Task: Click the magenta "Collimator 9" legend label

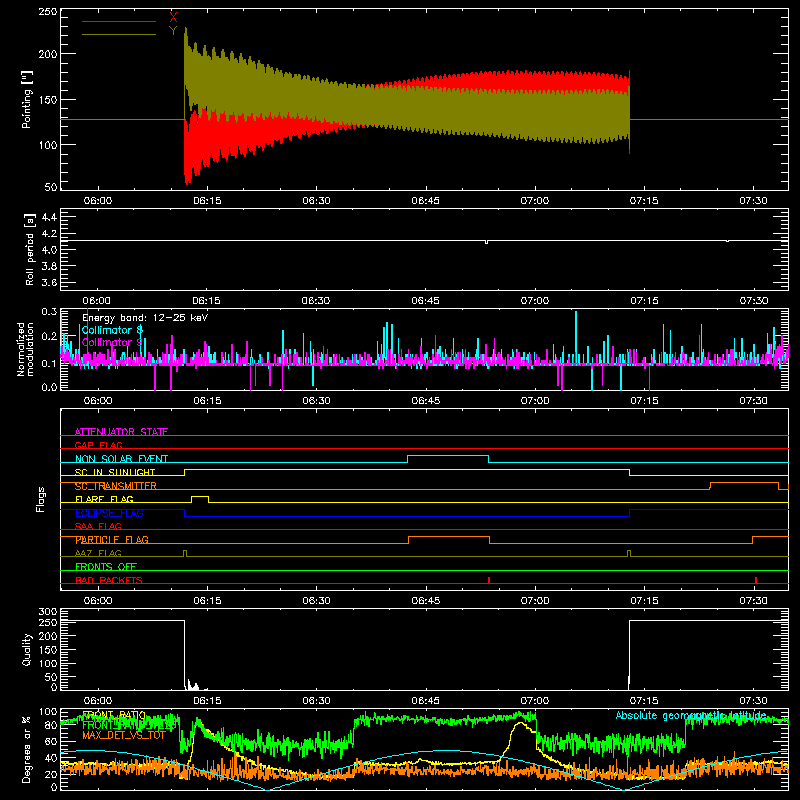Action: tap(112, 342)
